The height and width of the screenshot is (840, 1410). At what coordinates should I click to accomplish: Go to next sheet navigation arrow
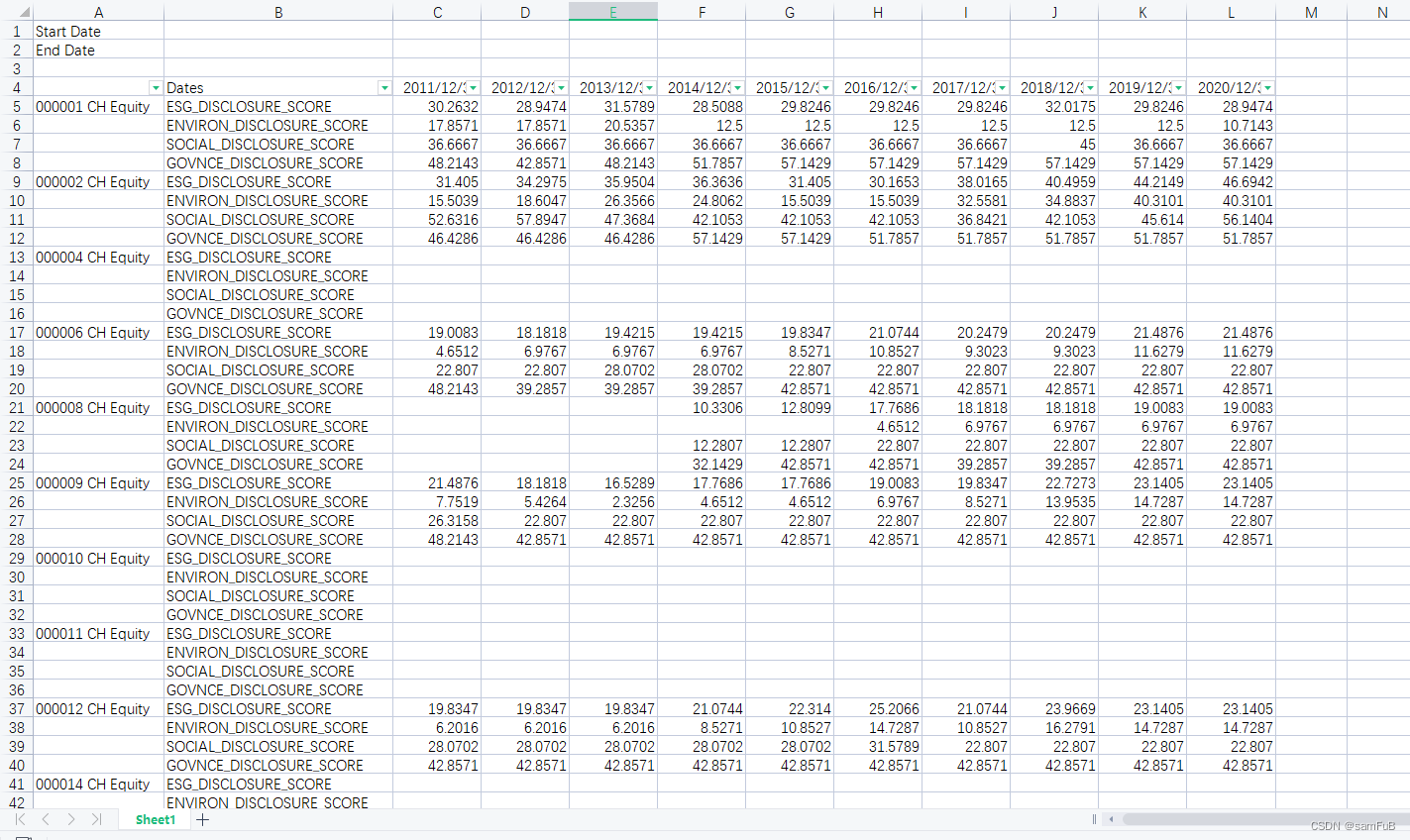pos(70,819)
